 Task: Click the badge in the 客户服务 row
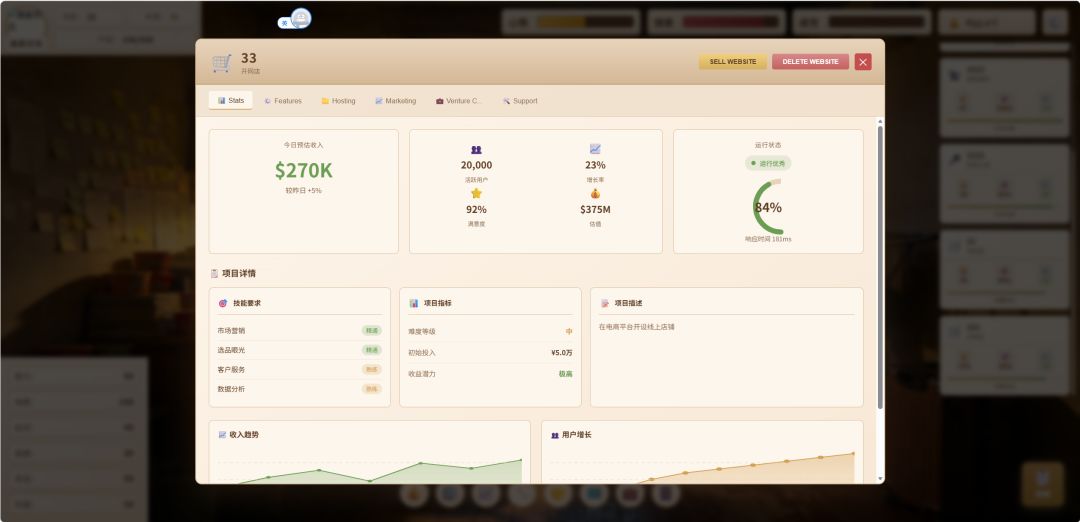tap(372, 370)
